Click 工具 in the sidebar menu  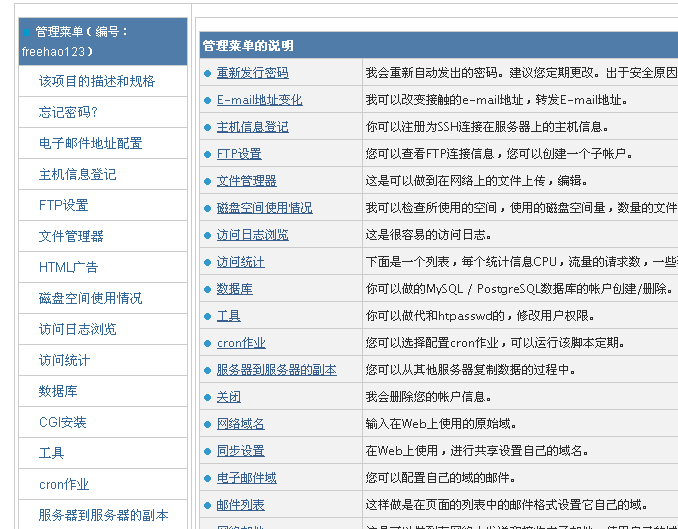[51, 453]
